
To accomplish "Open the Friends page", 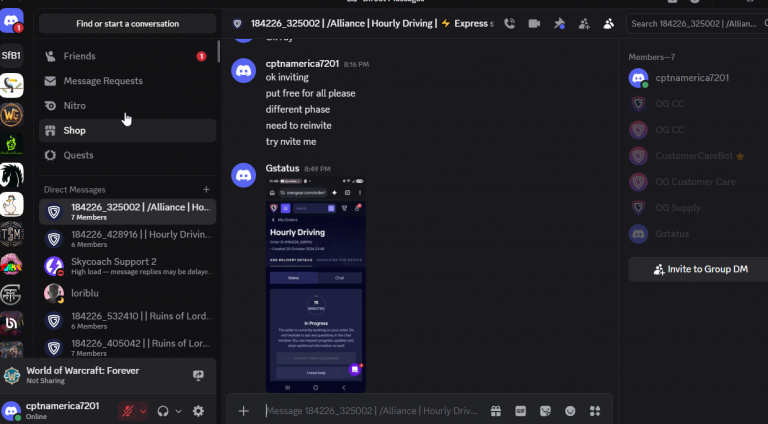I will click(127, 56).
